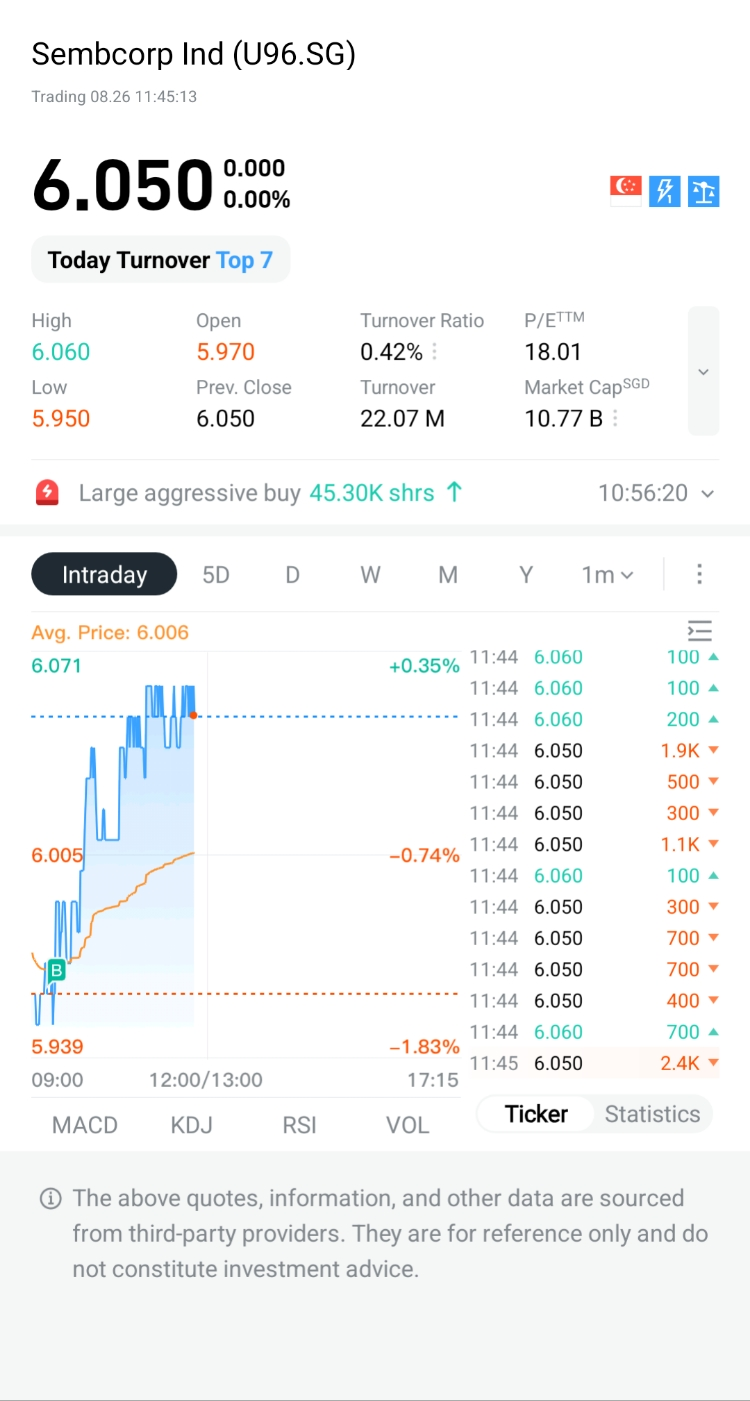Tap the Singapore flag market icon
Screen dimensions: 750x1401
[x=626, y=190]
